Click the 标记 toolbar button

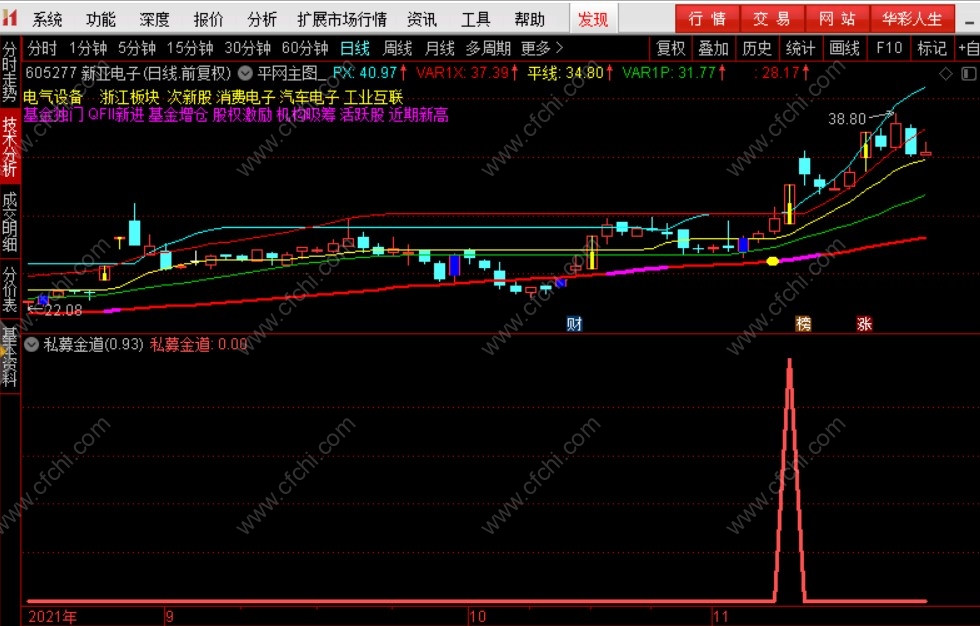932,48
